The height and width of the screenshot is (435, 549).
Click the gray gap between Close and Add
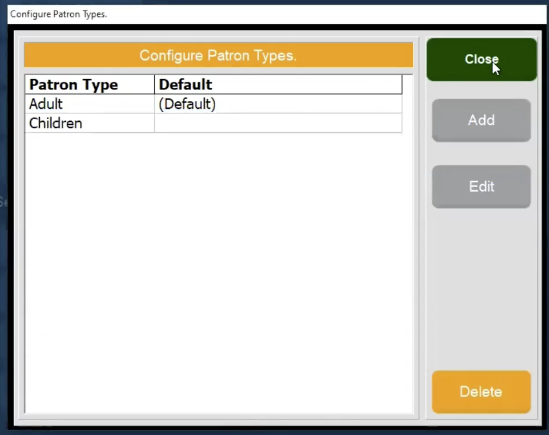click(x=481, y=90)
